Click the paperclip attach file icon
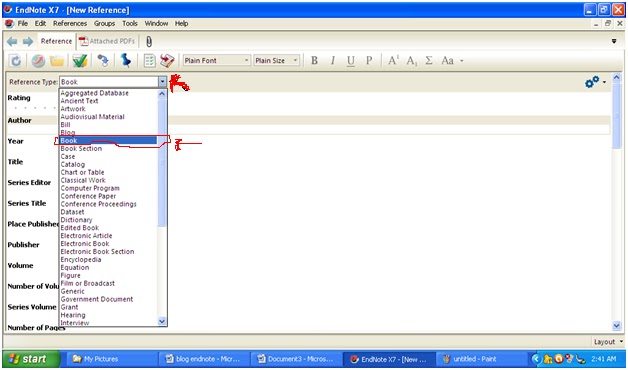628x370 pixels. pos(149,41)
